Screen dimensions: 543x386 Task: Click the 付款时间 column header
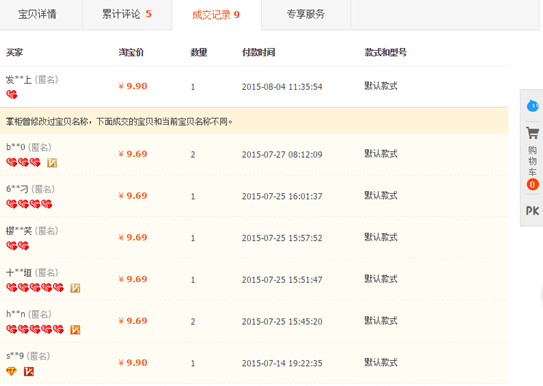(x=258, y=52)
